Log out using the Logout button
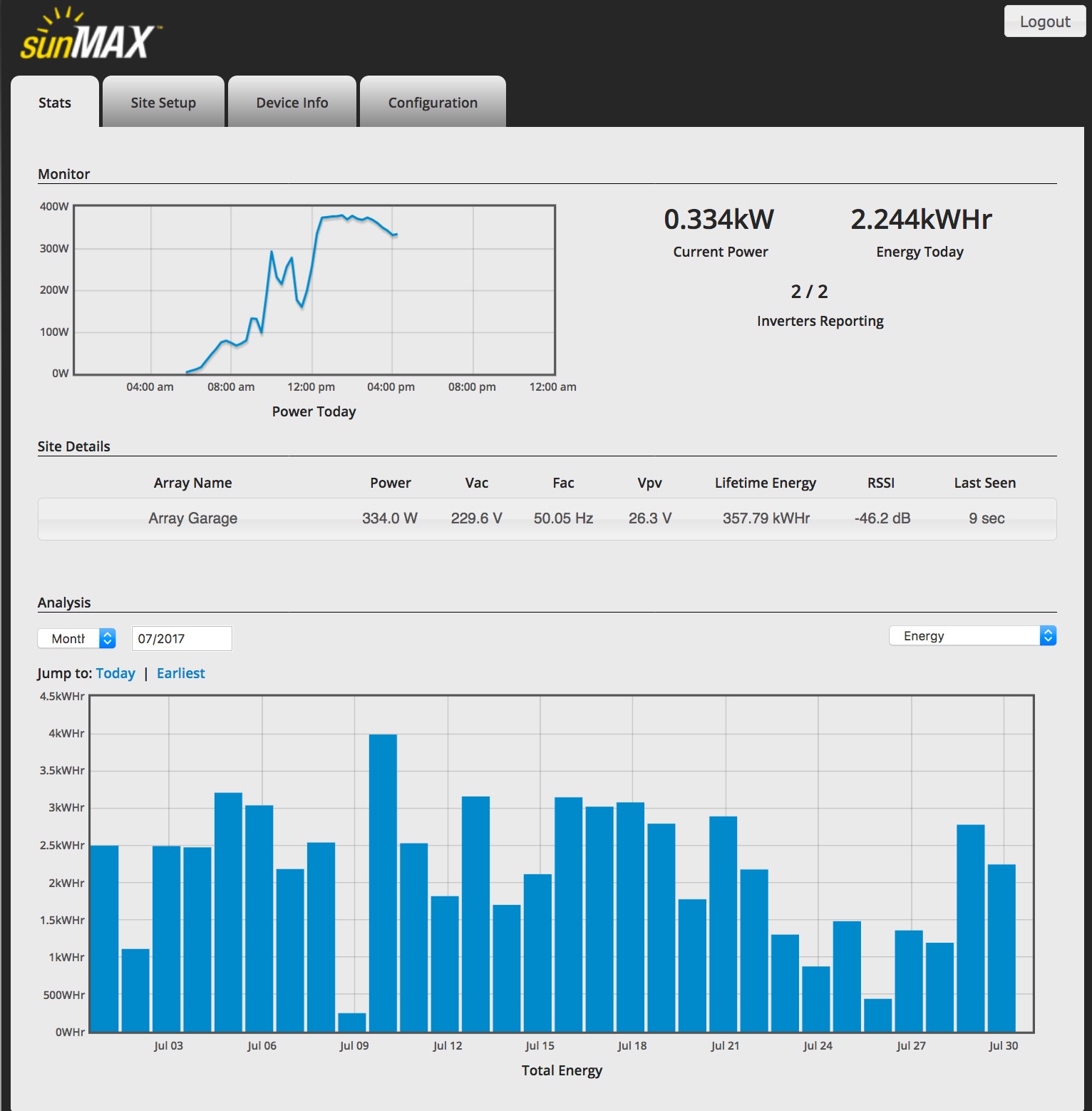This screenshot has width=1092, height=1111. 1045,21
